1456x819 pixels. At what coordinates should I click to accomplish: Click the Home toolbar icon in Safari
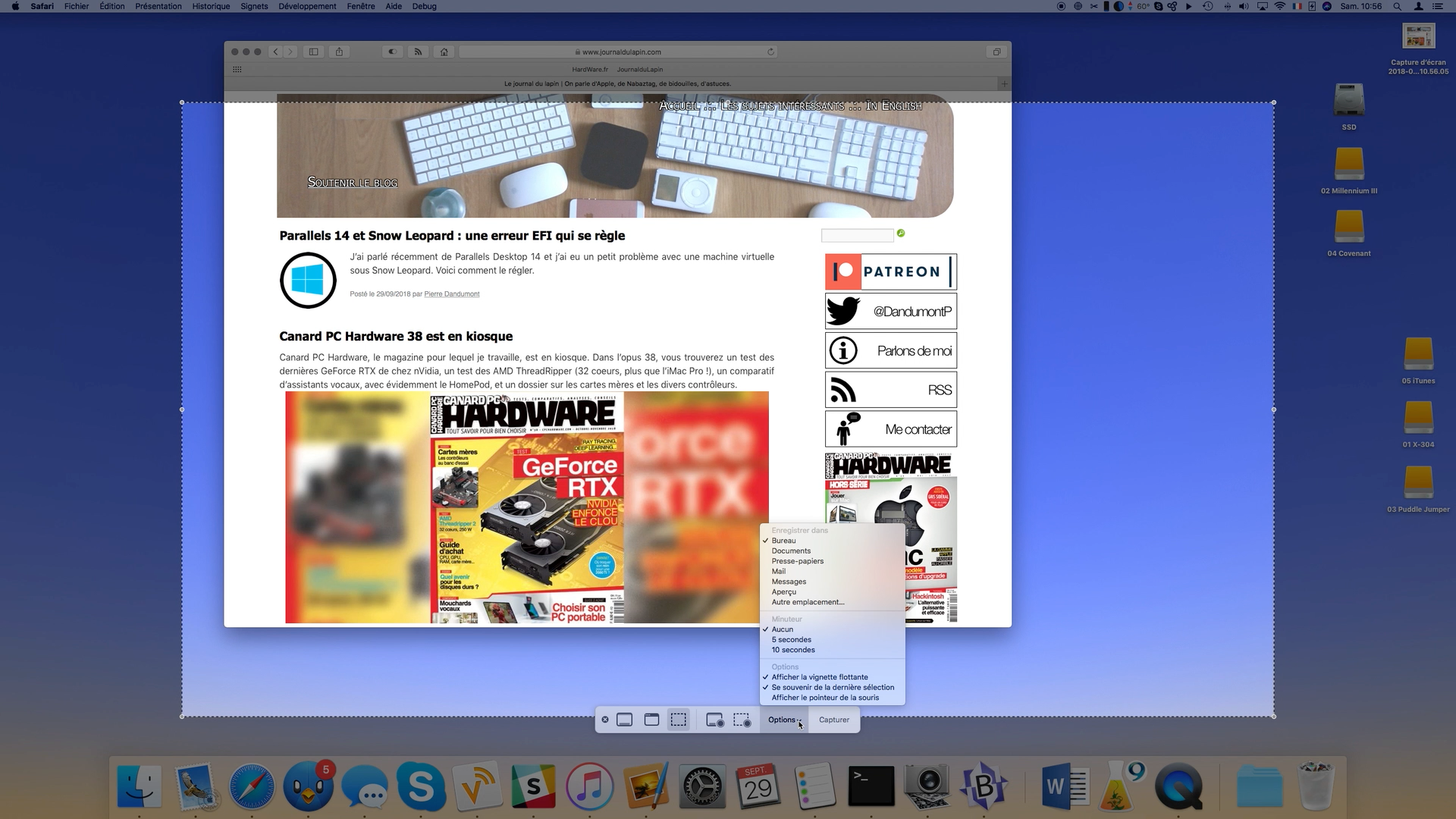click(x=444, y=52)
